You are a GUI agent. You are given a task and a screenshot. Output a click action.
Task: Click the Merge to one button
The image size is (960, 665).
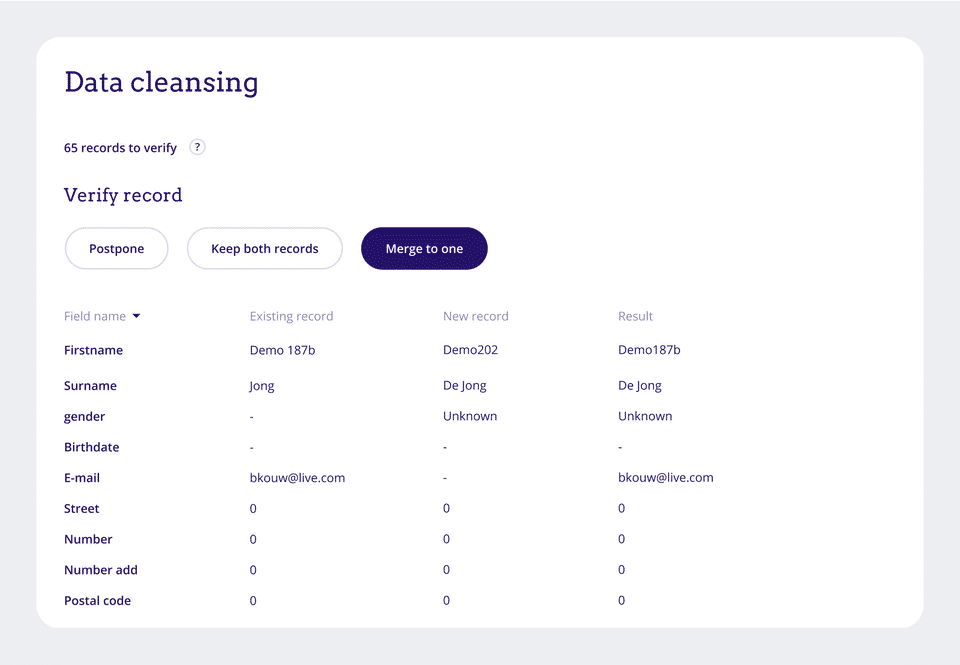pos(424,249)
